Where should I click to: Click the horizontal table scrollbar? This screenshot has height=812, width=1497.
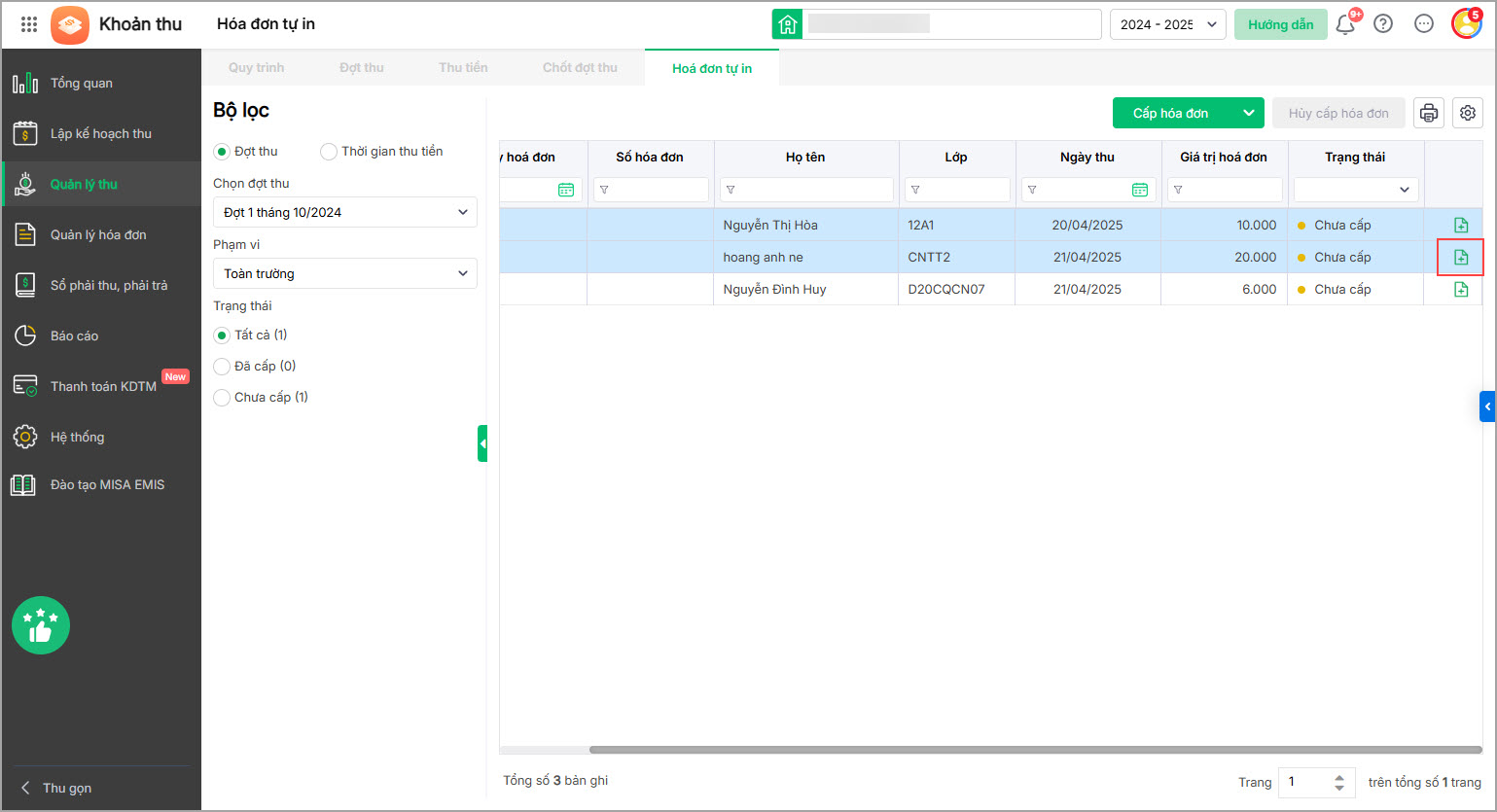(x=1035, y=750)
